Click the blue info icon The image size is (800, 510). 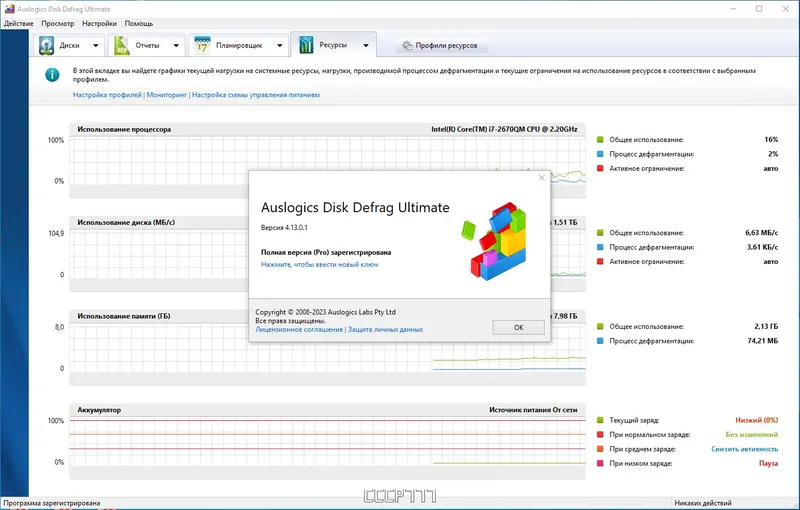(52, 74)
